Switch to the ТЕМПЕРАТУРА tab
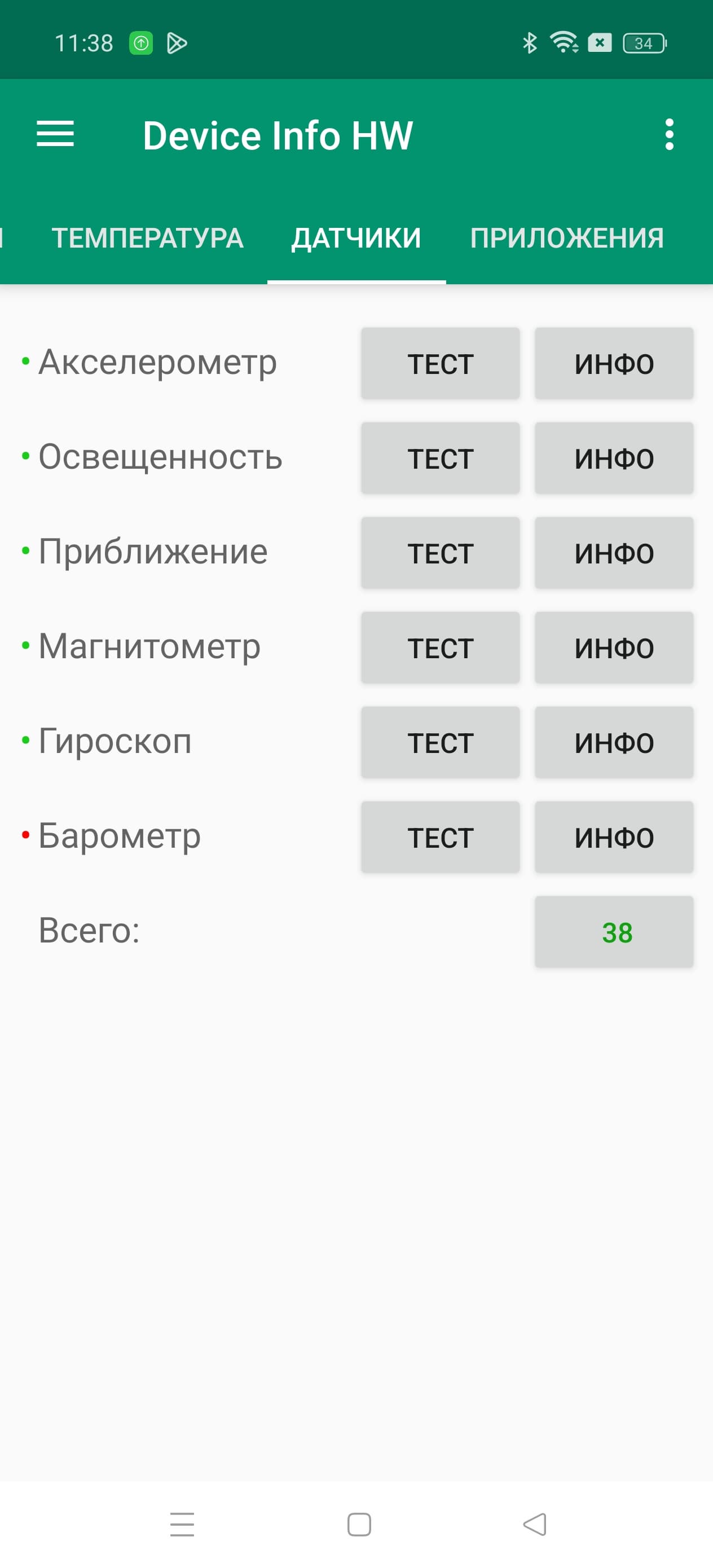The width and height of the screenshot is (713, 1568). click(x=147, y=238)
